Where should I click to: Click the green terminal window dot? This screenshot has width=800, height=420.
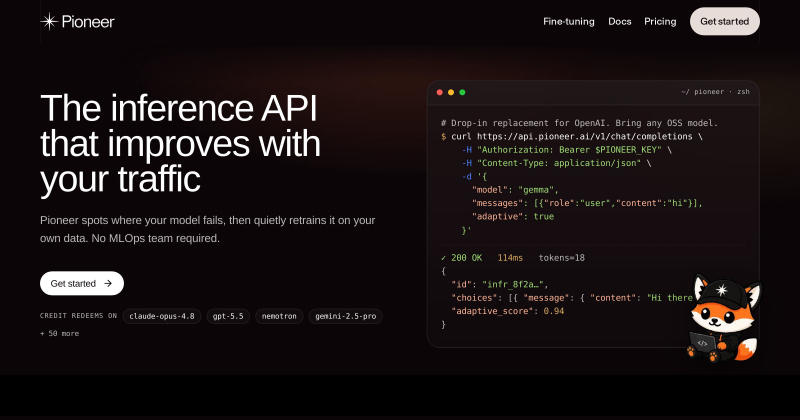(x=462, y=92)
